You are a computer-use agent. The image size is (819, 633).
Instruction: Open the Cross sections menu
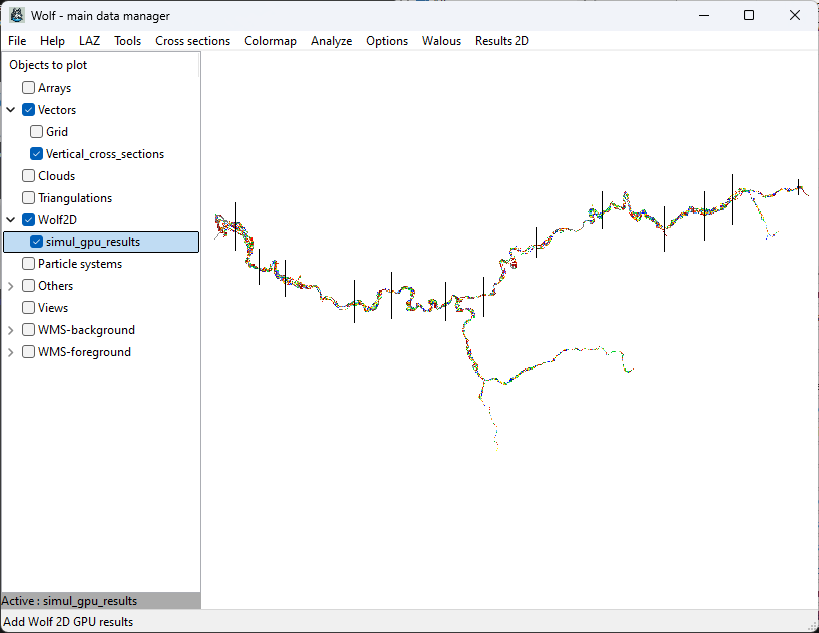pos(192,41)
